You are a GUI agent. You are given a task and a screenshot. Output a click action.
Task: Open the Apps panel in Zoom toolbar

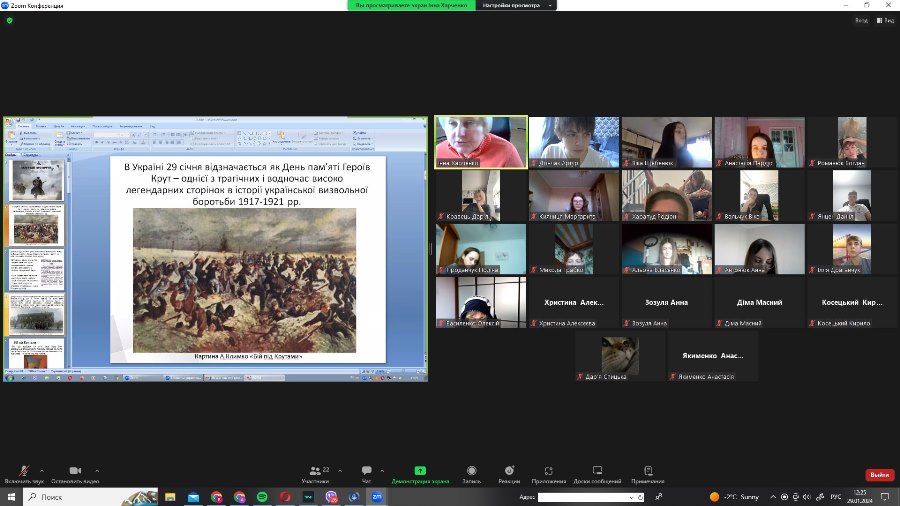pos(549,474)
